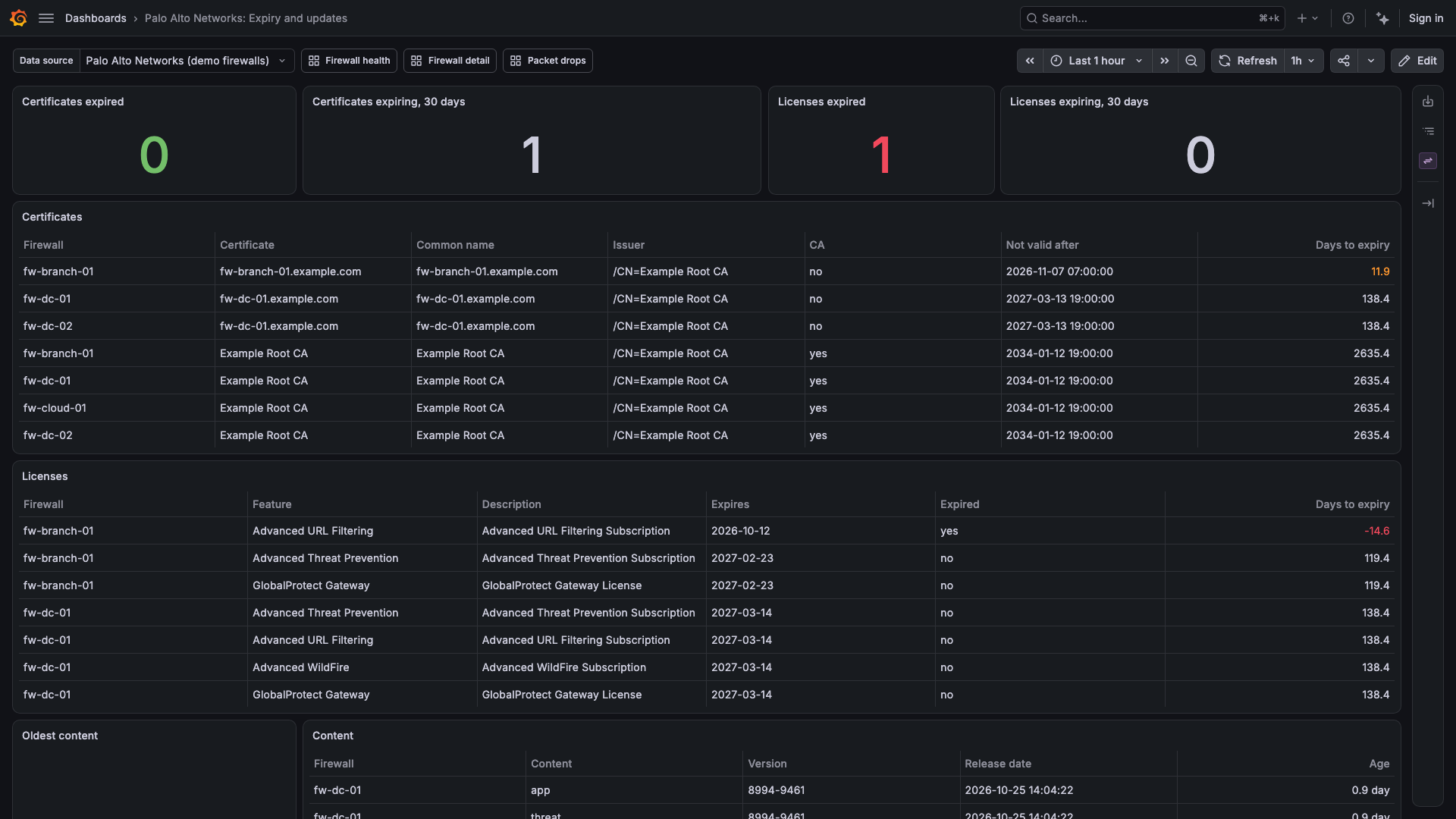This screenshot has width=1456, height=819.
Task: Open the Firewall detail dashboard link
Action: coord(450,61)
